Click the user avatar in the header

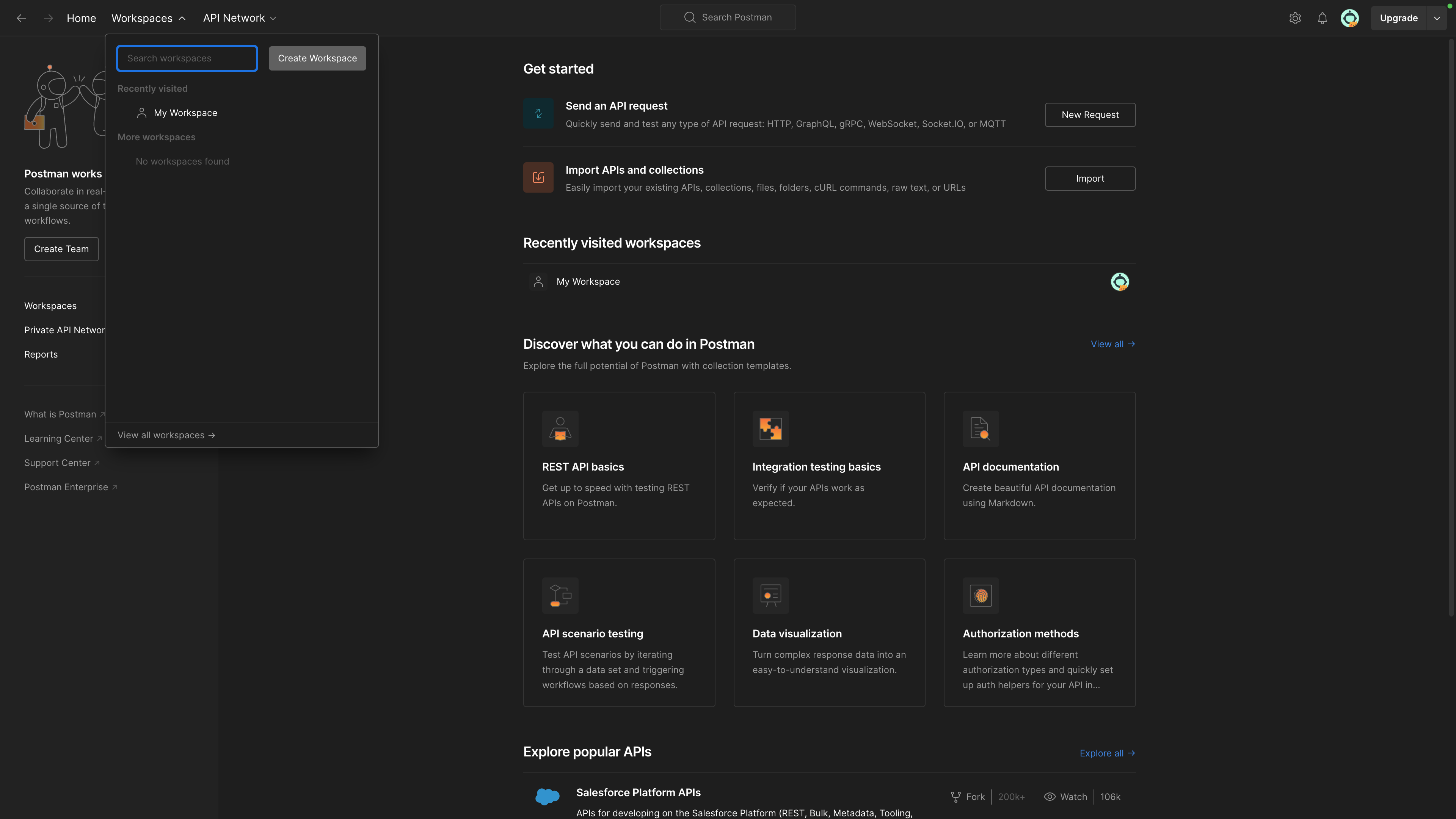pos(1350,18)
